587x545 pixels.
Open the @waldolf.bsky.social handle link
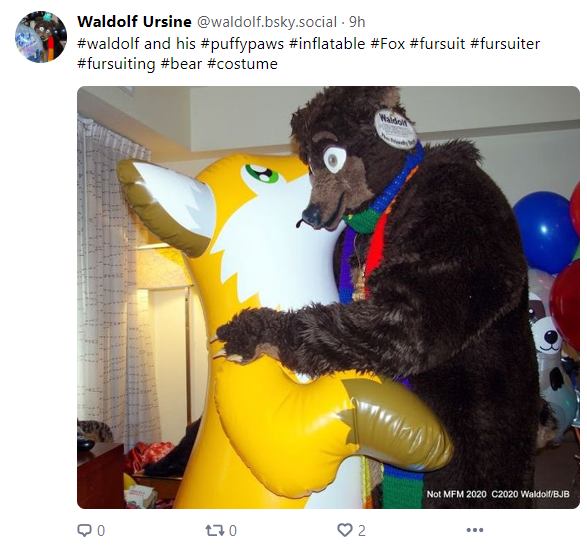click(267, 22)
